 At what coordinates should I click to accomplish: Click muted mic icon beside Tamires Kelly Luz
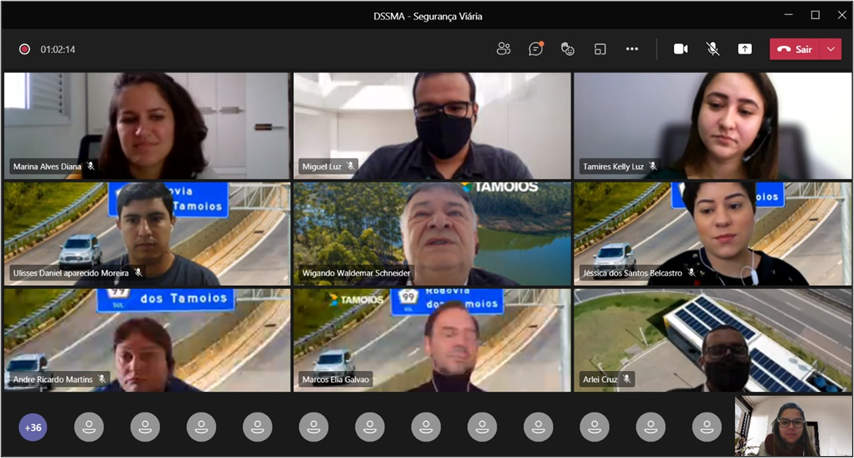pos(653,166)
